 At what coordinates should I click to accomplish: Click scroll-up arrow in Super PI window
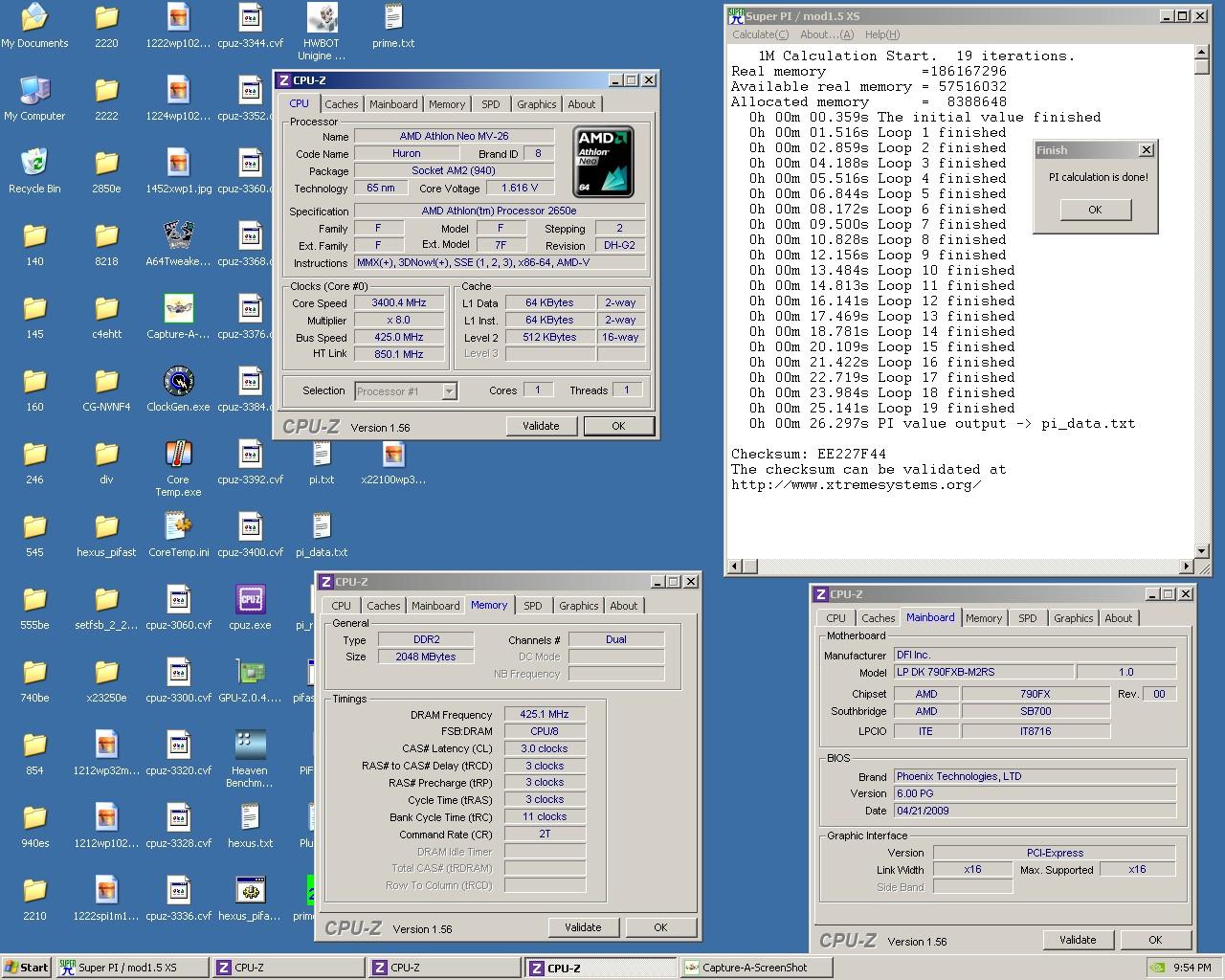coord(1202,53)
